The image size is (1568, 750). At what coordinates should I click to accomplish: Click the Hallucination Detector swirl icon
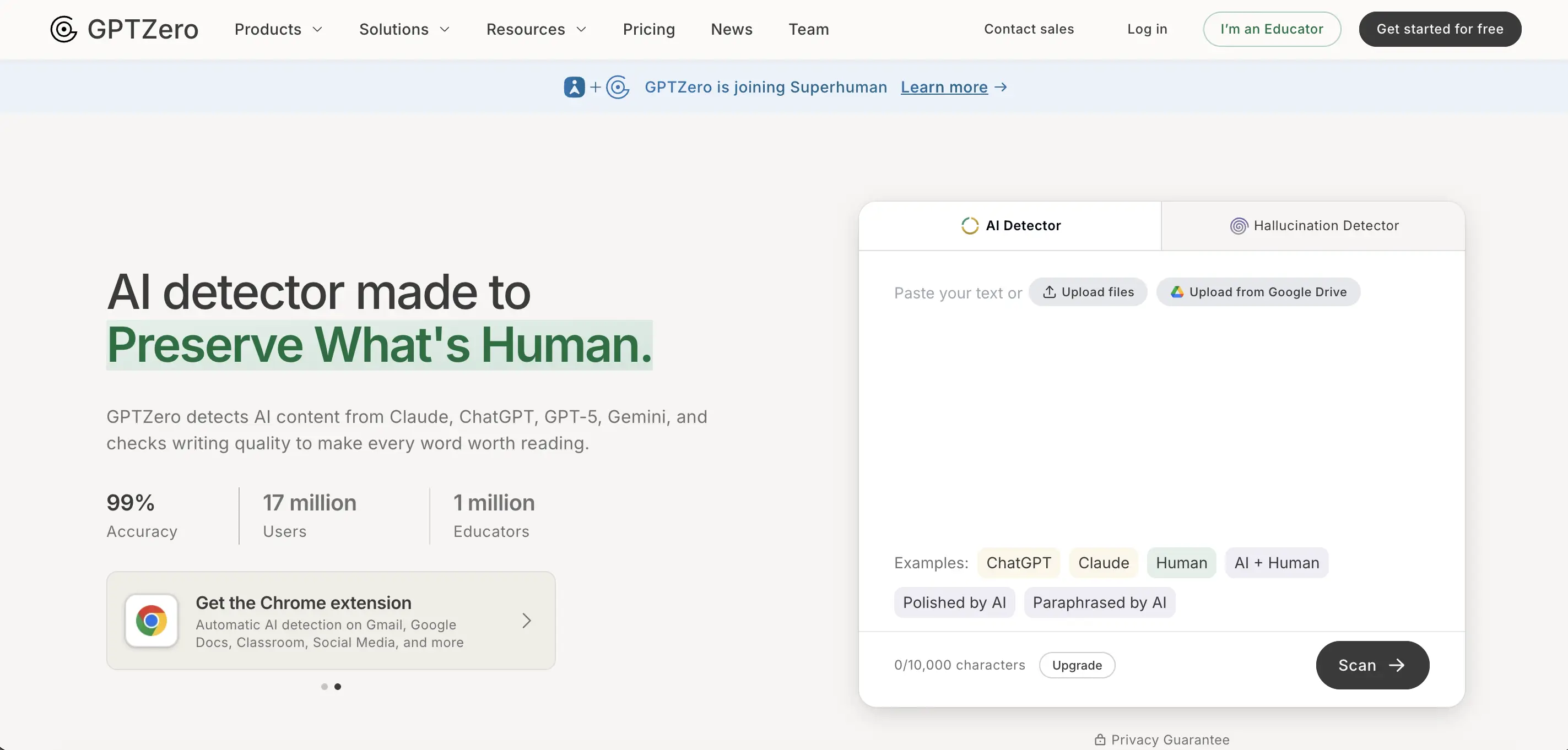[1239, 226]
